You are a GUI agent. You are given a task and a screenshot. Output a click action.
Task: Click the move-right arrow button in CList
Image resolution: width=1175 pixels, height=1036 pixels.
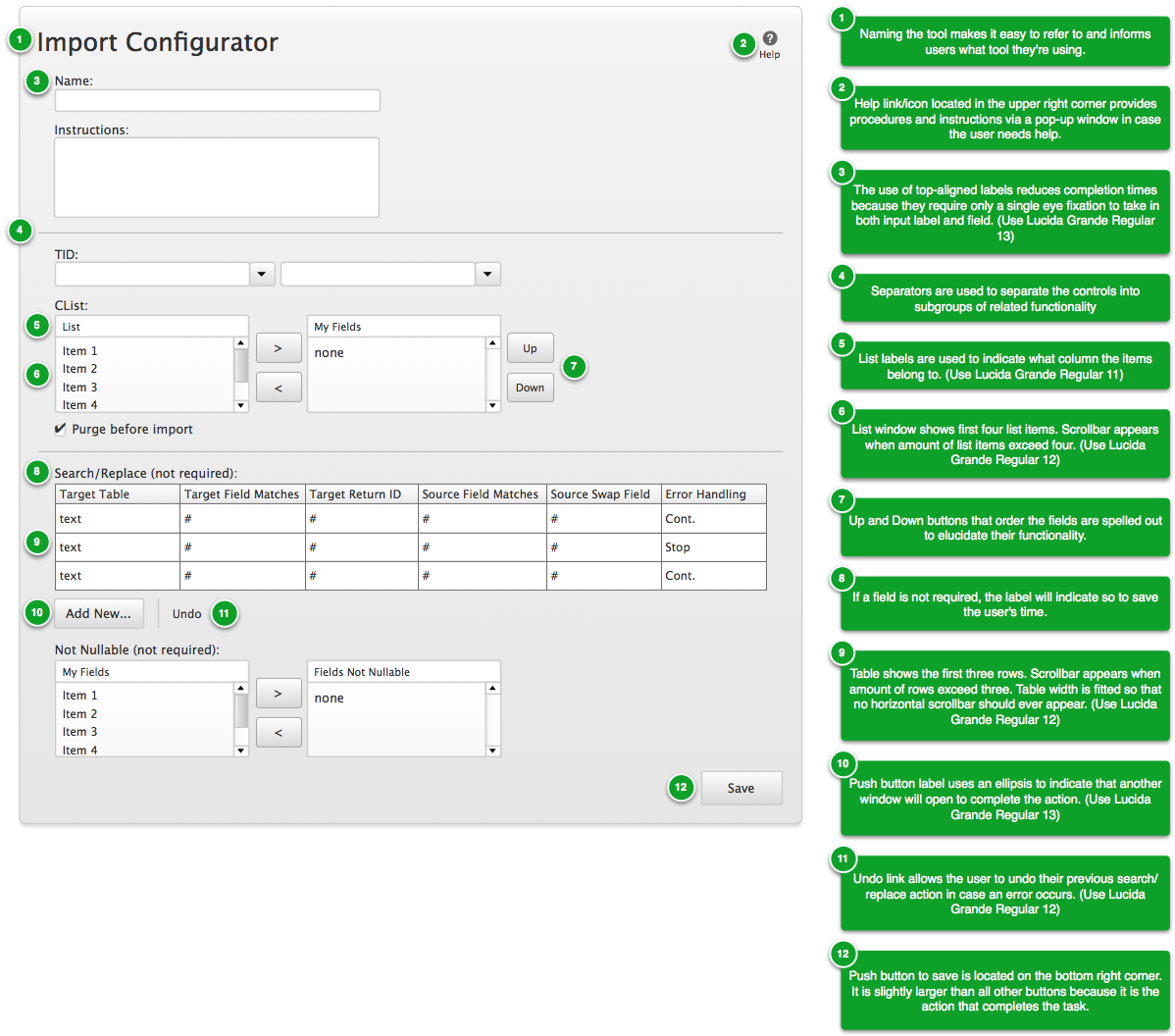coord(279,348)
